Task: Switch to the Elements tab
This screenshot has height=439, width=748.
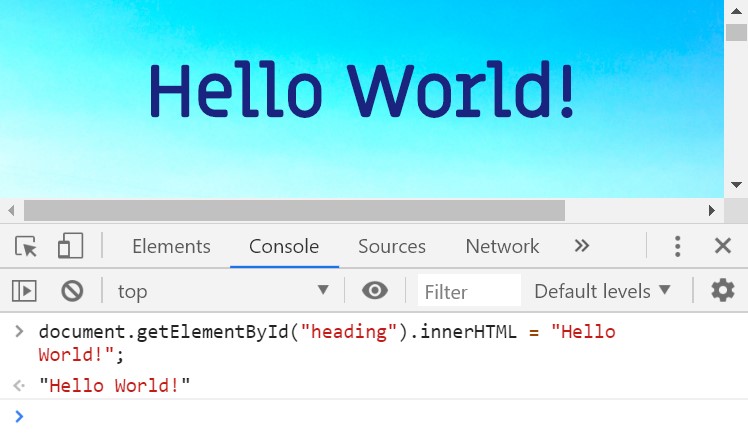Action: (171, 246)
